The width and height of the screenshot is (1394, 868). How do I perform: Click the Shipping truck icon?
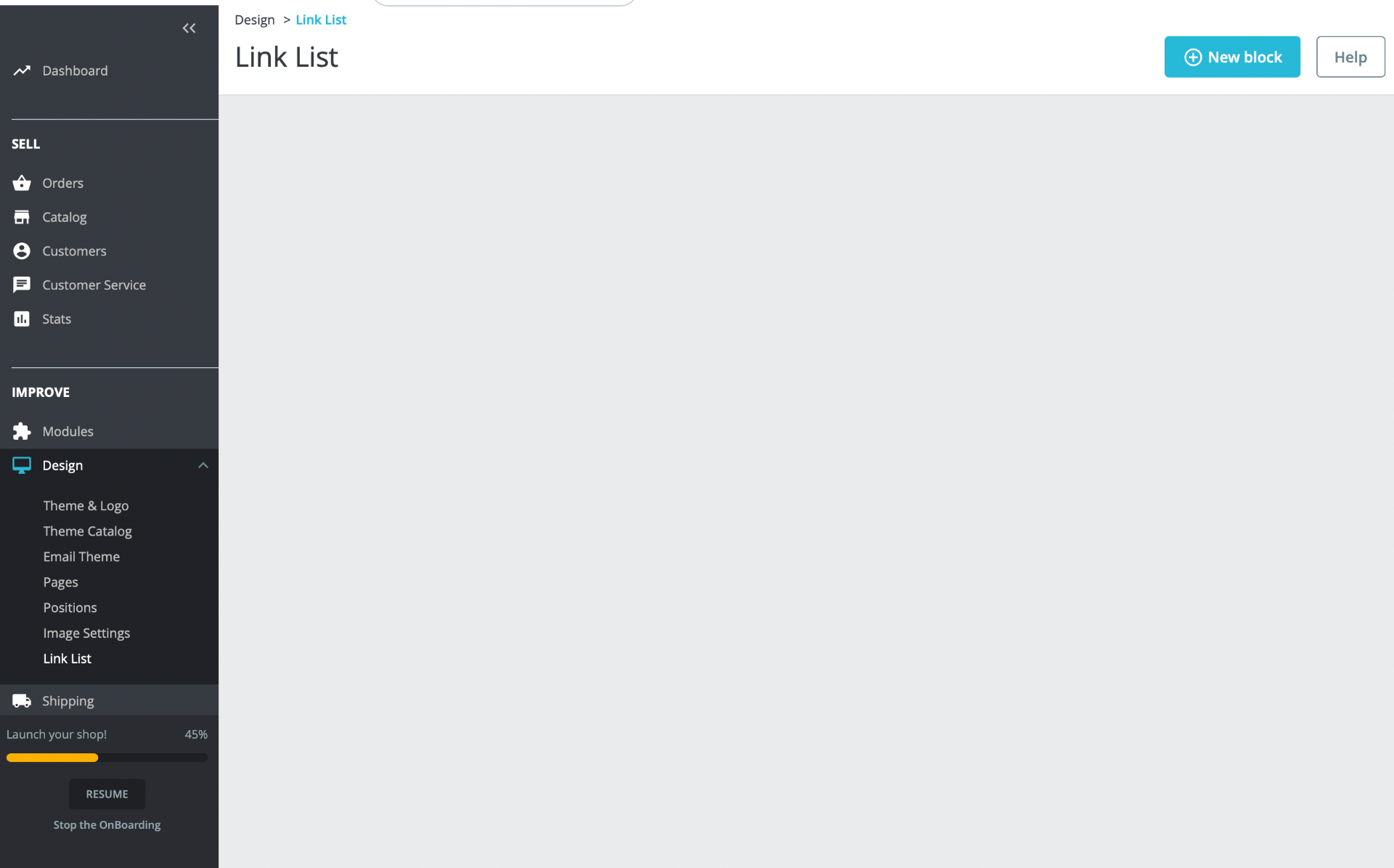tap(22, 701)
